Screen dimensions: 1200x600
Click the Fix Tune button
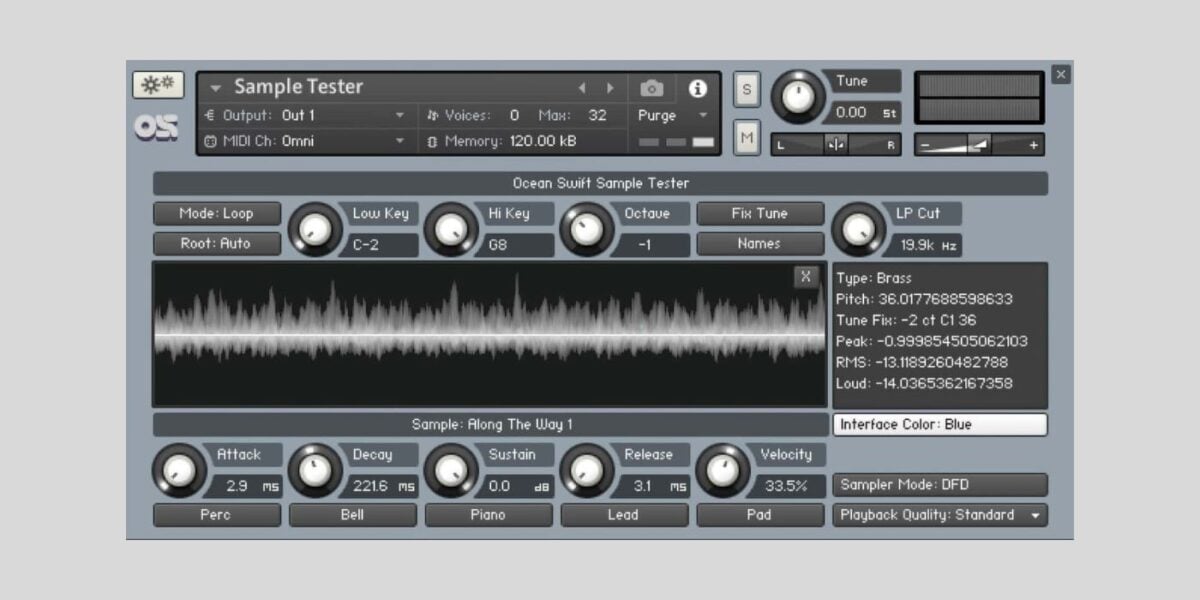coord(760,213)
